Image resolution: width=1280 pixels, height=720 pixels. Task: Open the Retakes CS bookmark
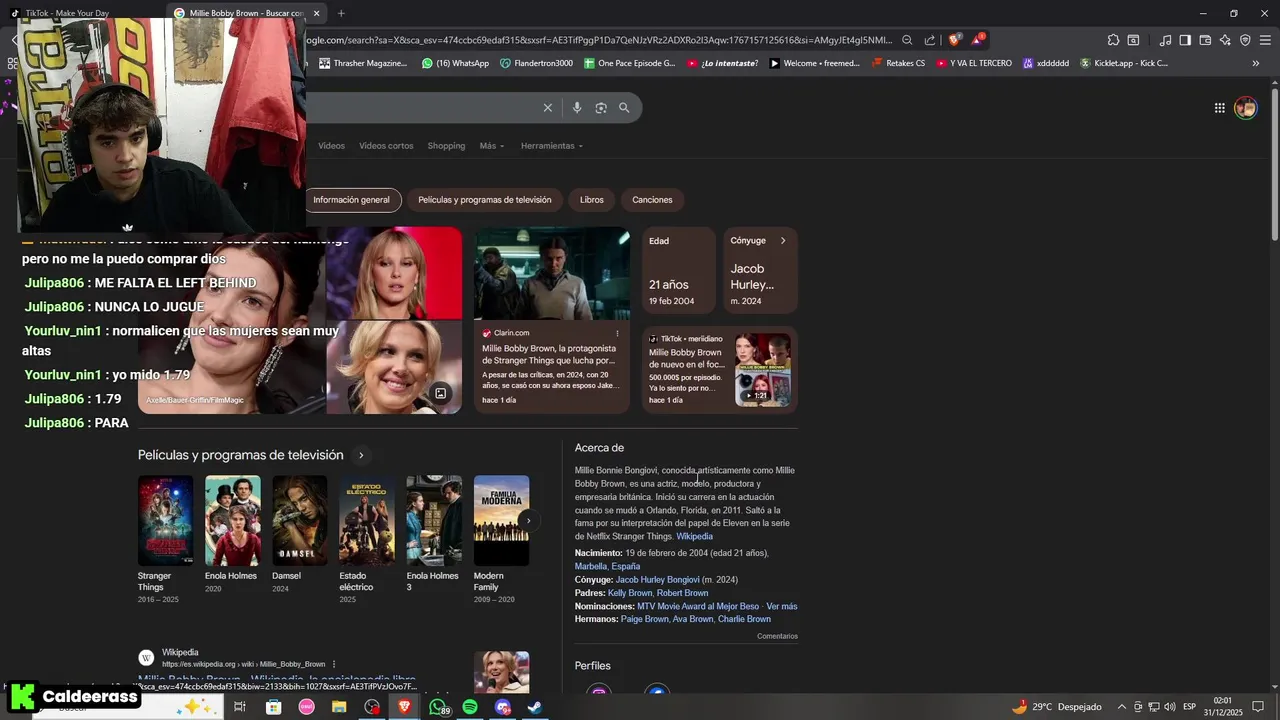tap(897, 63)
